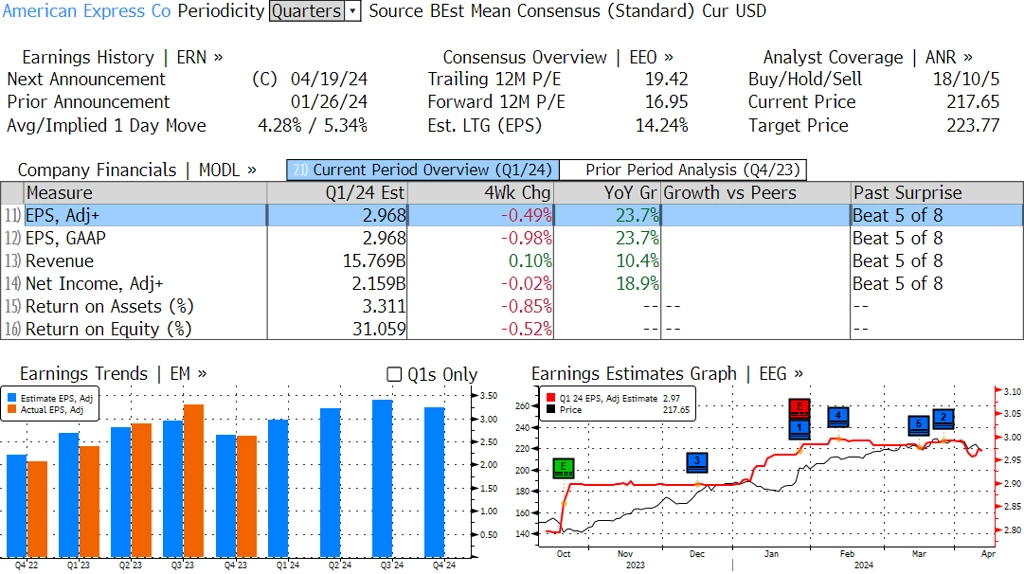Open Earnings History ERN link
This screenshot has width=1024, height=574.
click(x=122, y=57)
